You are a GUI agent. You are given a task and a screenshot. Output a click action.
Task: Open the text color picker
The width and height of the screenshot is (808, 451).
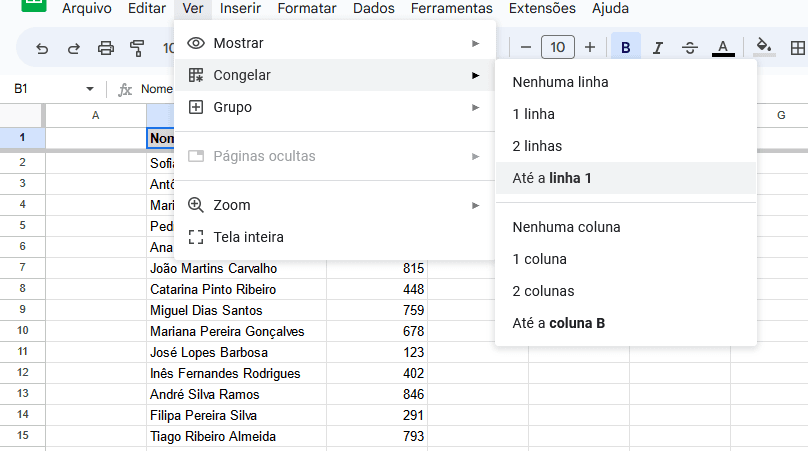pos(722,47)
